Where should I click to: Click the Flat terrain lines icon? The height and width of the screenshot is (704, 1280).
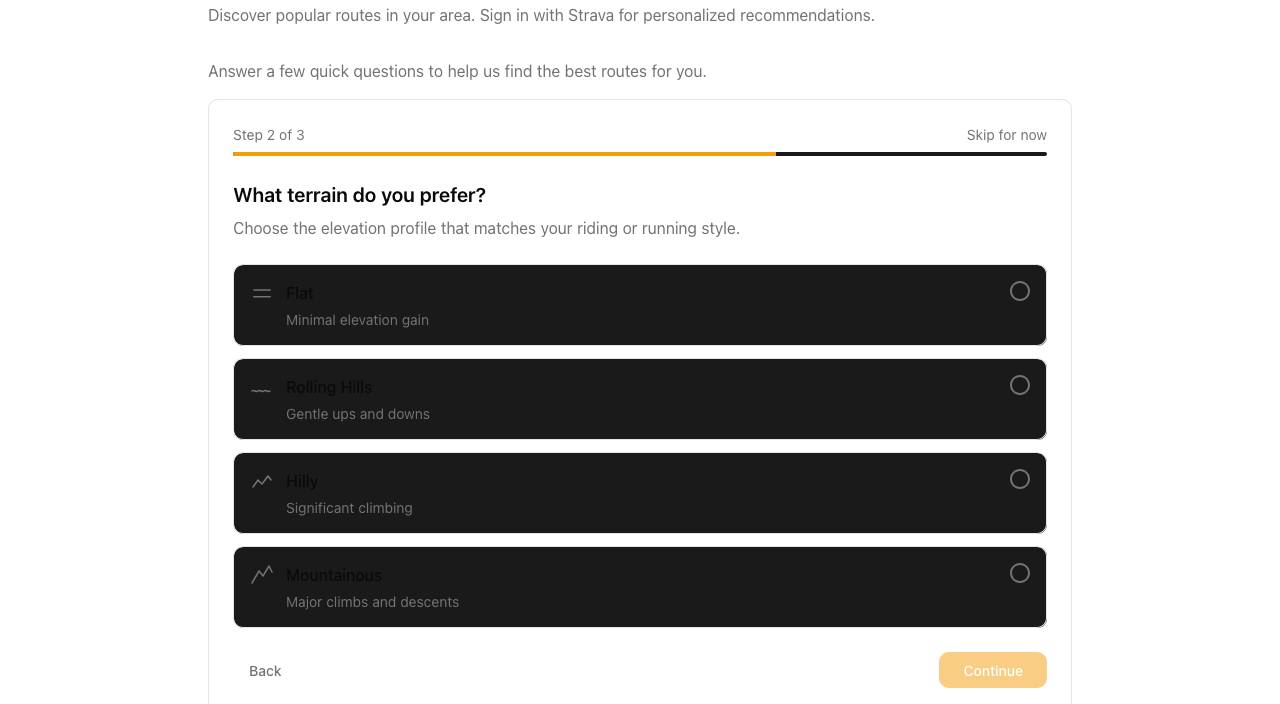262,293
